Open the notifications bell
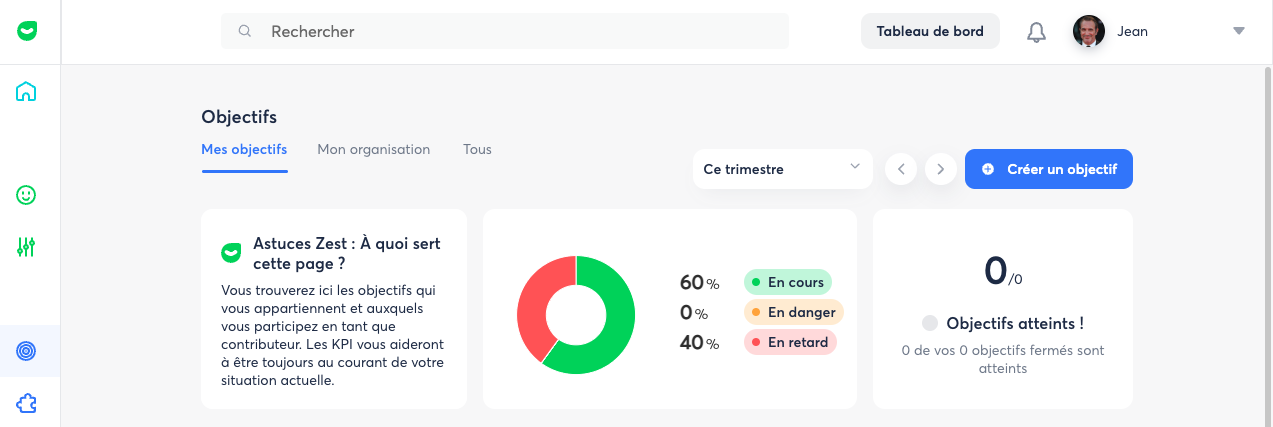The image size is (1273, 427). click(1036, 32)
